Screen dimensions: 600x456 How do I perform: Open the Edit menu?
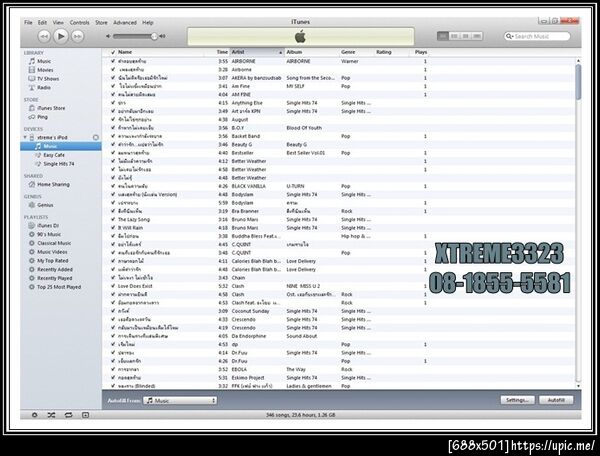(42, 23)
